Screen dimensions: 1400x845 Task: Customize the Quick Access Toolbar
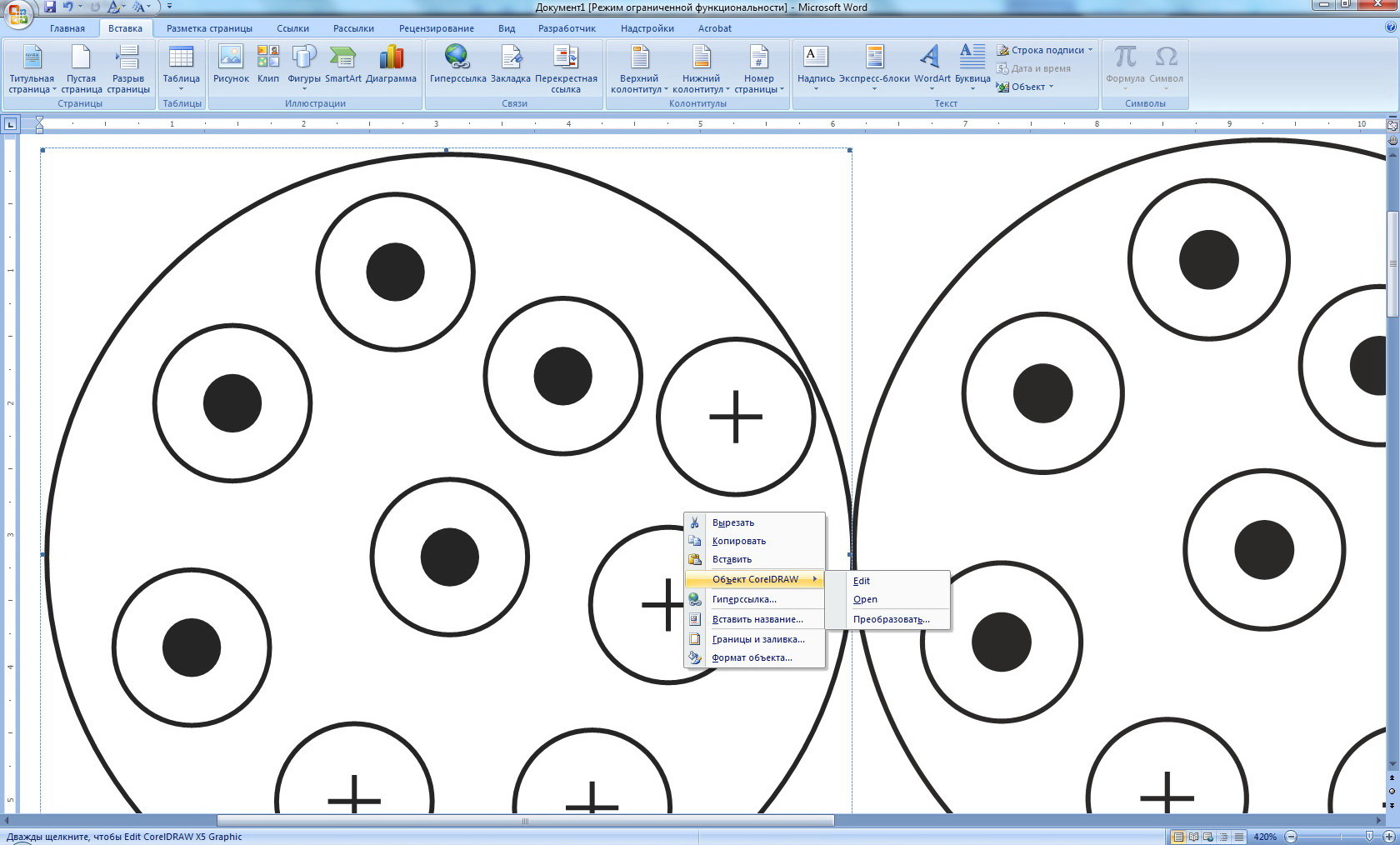pyautogui.click(x=169, y=7)
